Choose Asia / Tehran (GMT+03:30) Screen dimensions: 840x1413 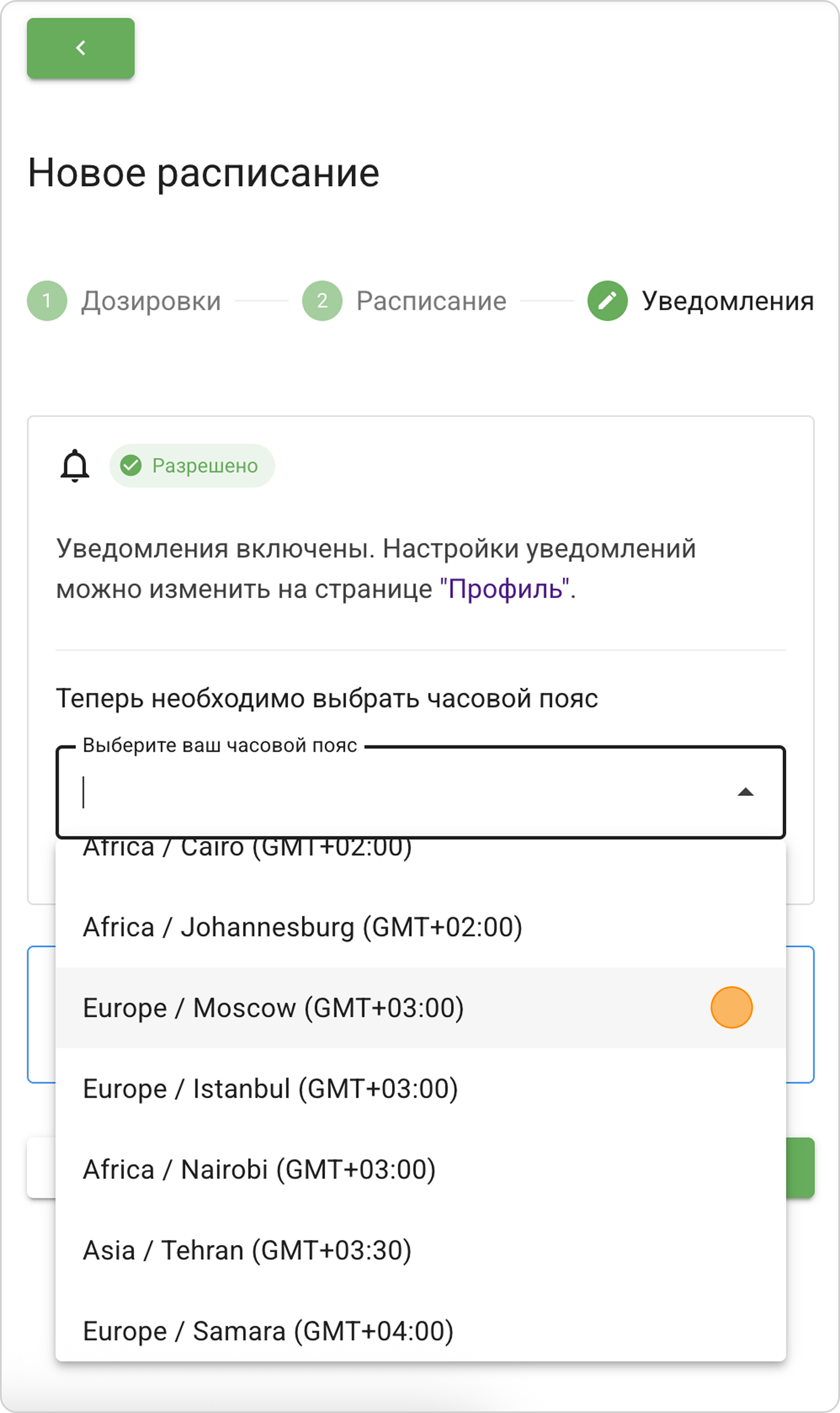coord(247,1250)
